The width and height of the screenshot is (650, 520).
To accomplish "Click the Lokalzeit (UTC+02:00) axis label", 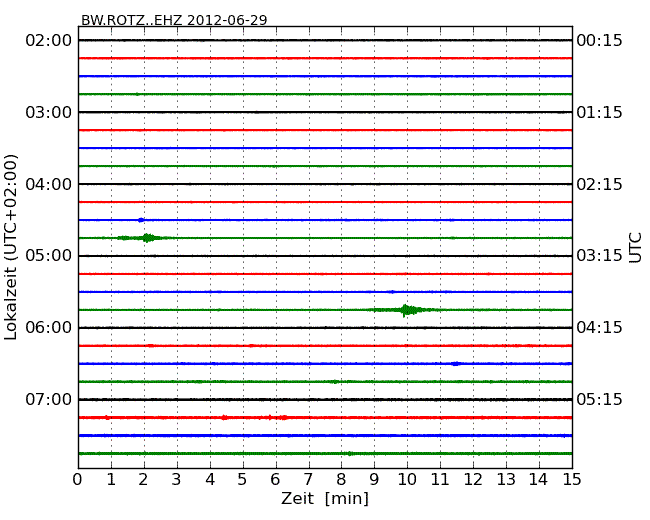I will tap(11, 248).
